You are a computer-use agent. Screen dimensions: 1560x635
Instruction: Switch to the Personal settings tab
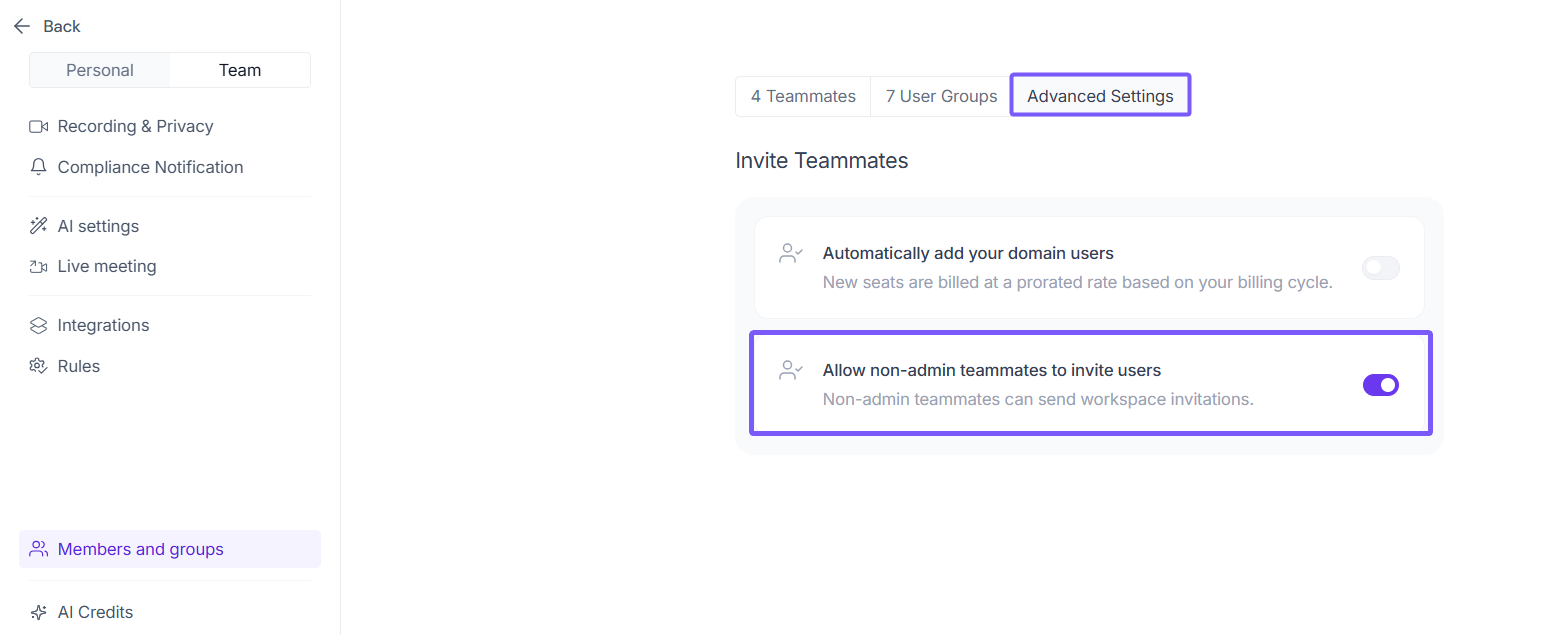100,70
